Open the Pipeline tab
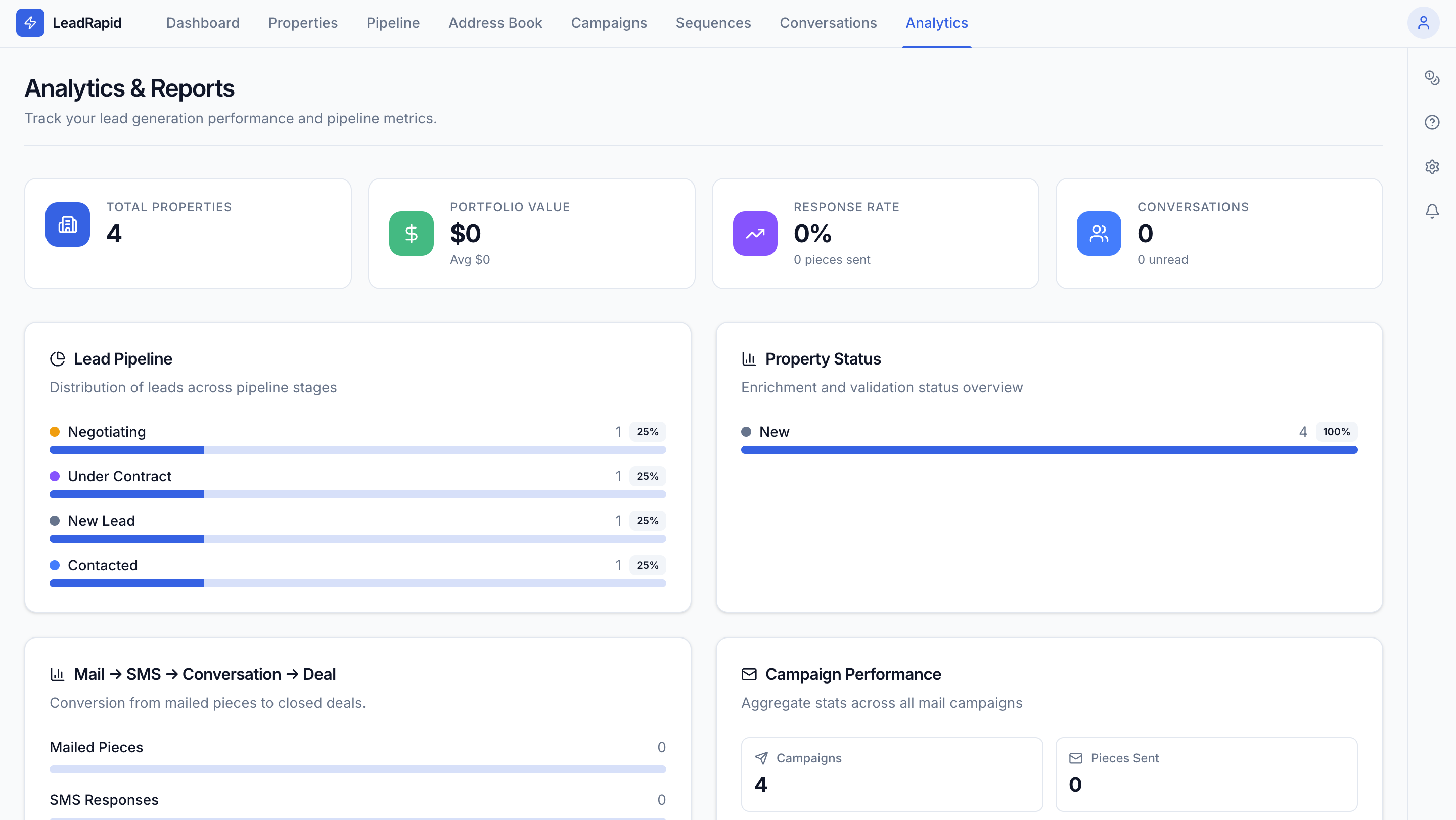1456x820 pixels. pos(393,23)
